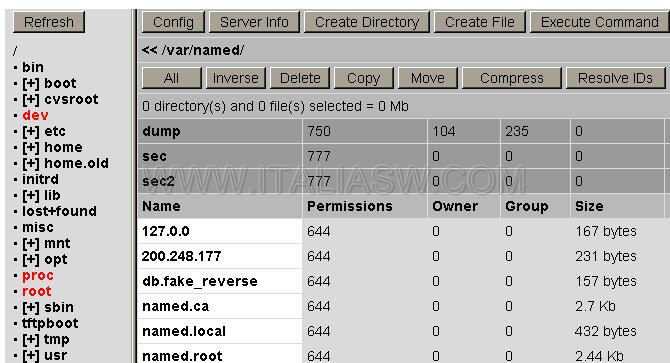Click the 2.7 Kb size of named.ca
The image size is (670, 363).
tap(595, 307)
